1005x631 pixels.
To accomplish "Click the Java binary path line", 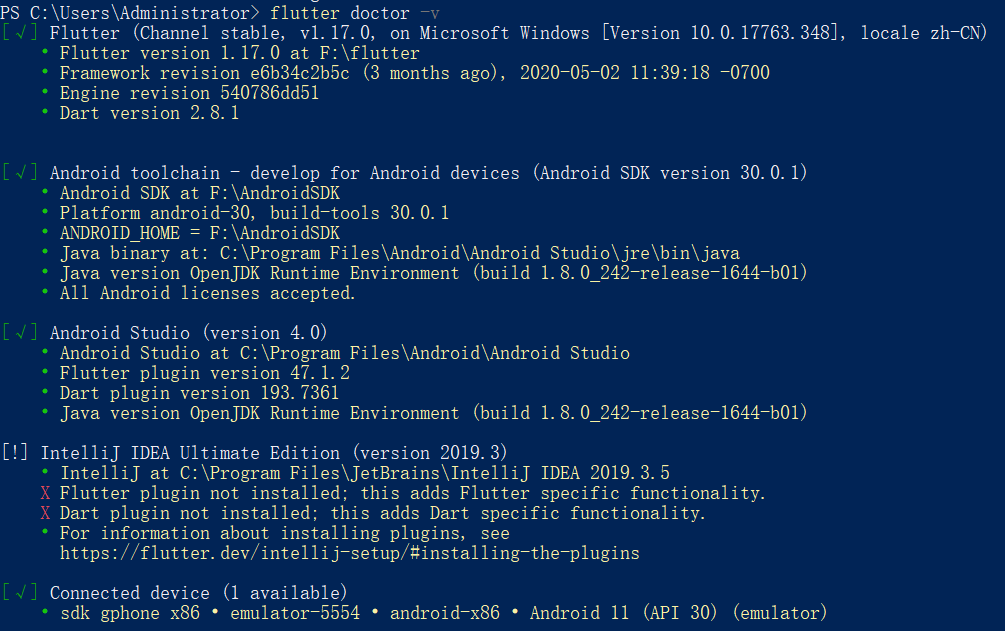I will (x=399, y=253).
